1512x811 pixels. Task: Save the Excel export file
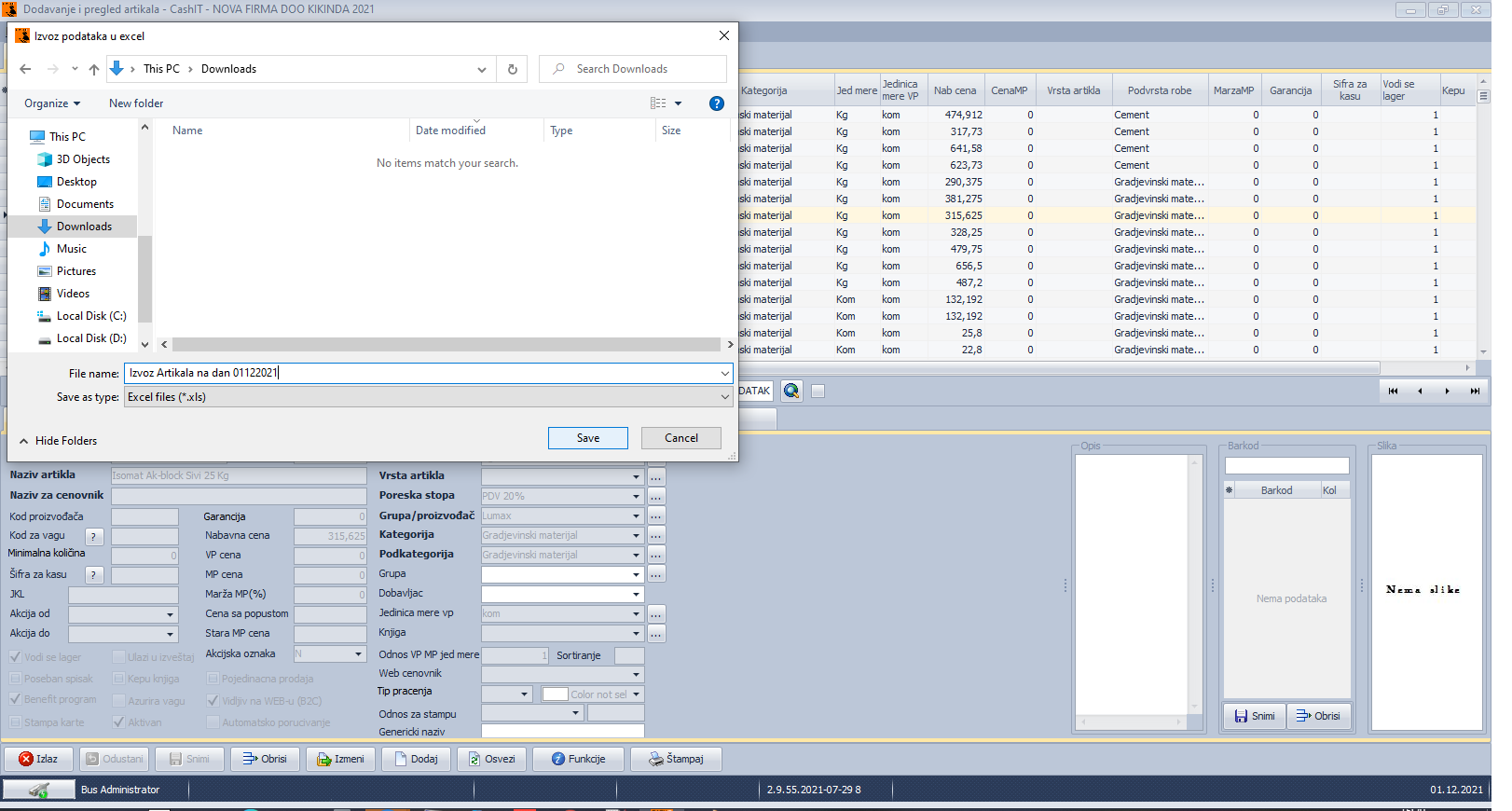pyautogui.click(x=588, y=438)
